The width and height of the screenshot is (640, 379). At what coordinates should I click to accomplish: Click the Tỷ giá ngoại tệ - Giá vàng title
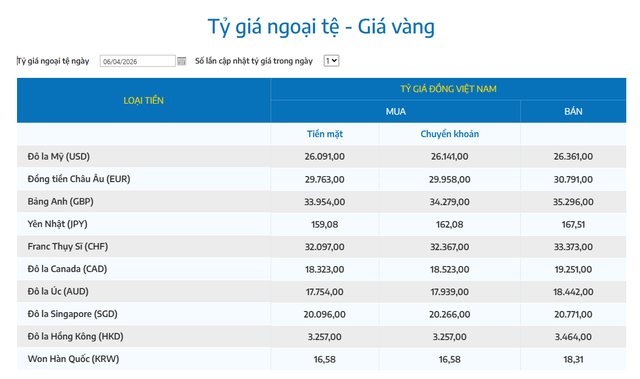[x=321, y=27]
